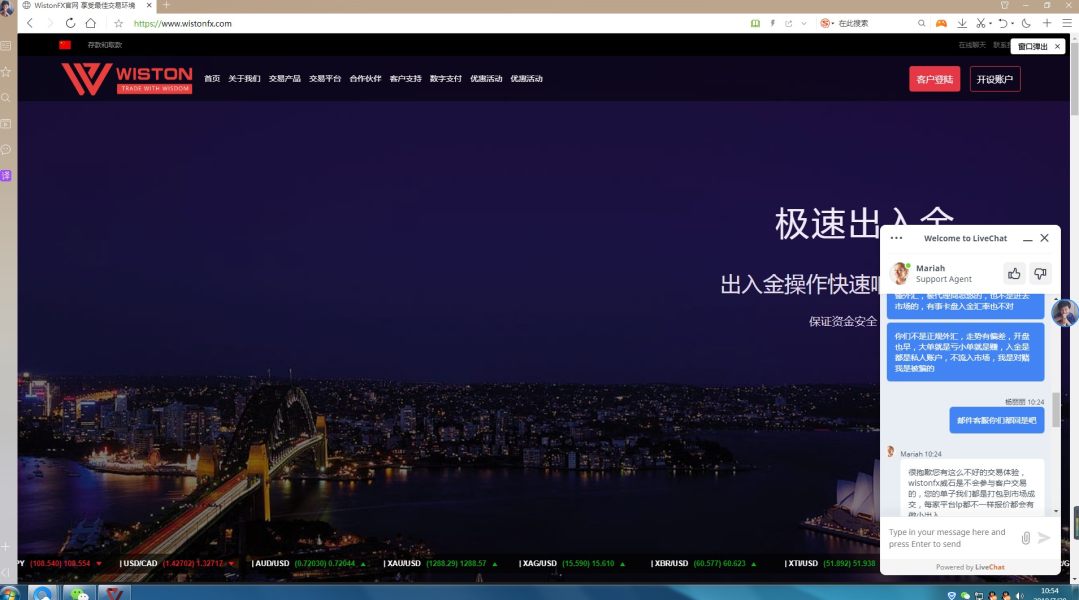
Task: Open the 交易产品 navigation menu
Action: [284, 79]
